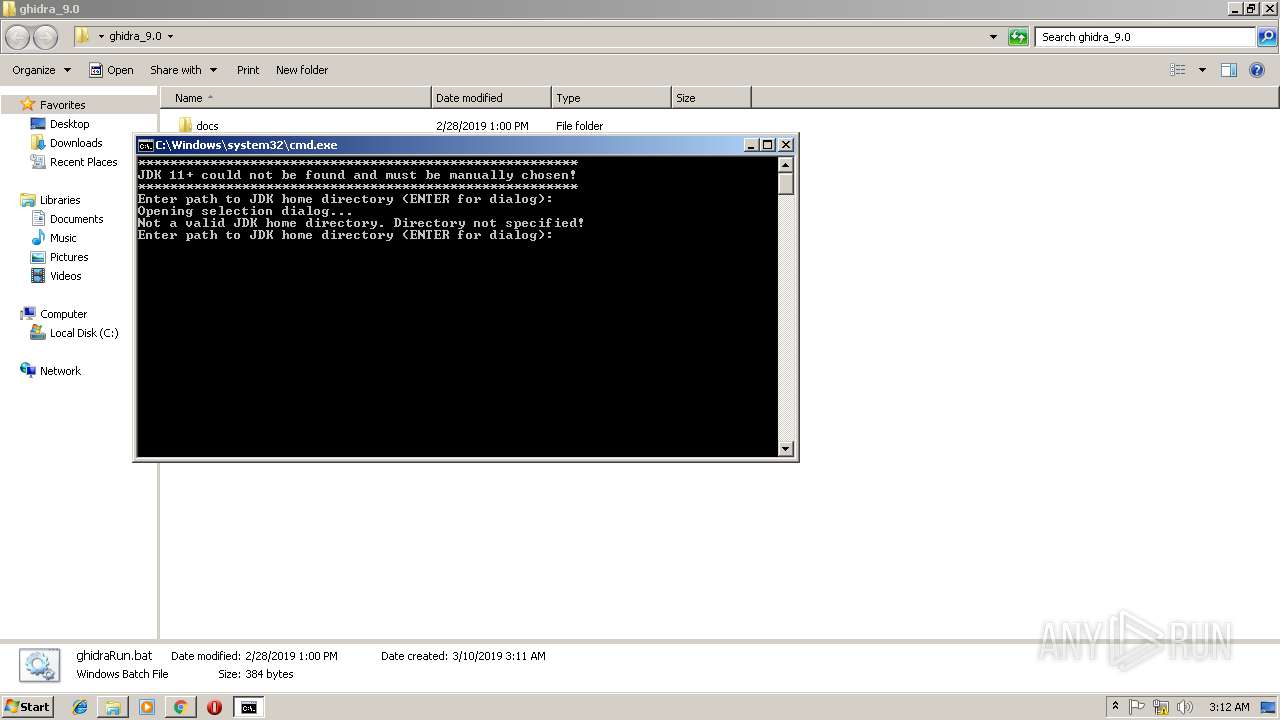Click the search magnifier icon
The image size is (1280, 720).
1267,37
